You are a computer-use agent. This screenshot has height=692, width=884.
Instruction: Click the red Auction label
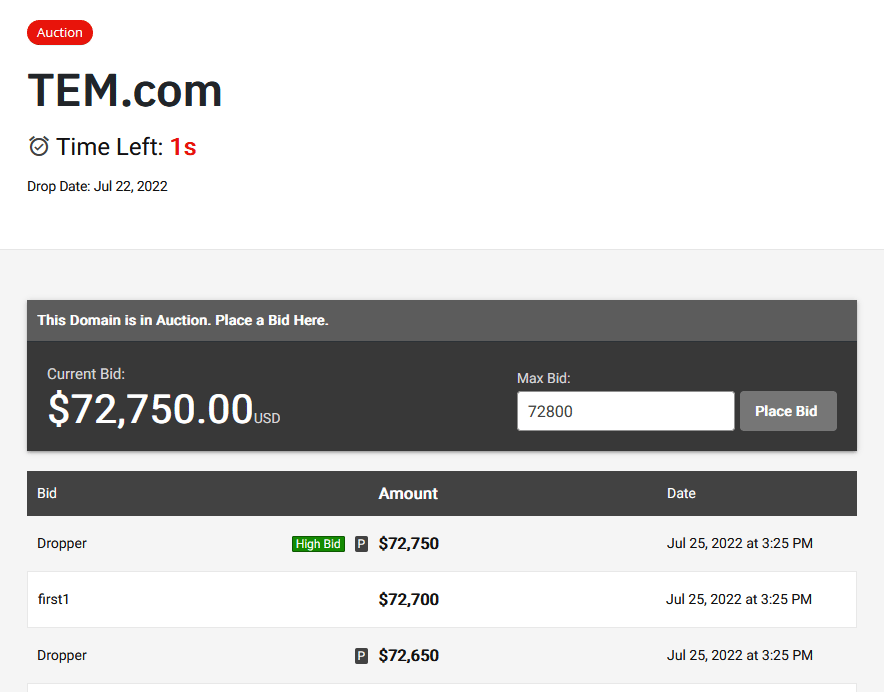point(60,33)
